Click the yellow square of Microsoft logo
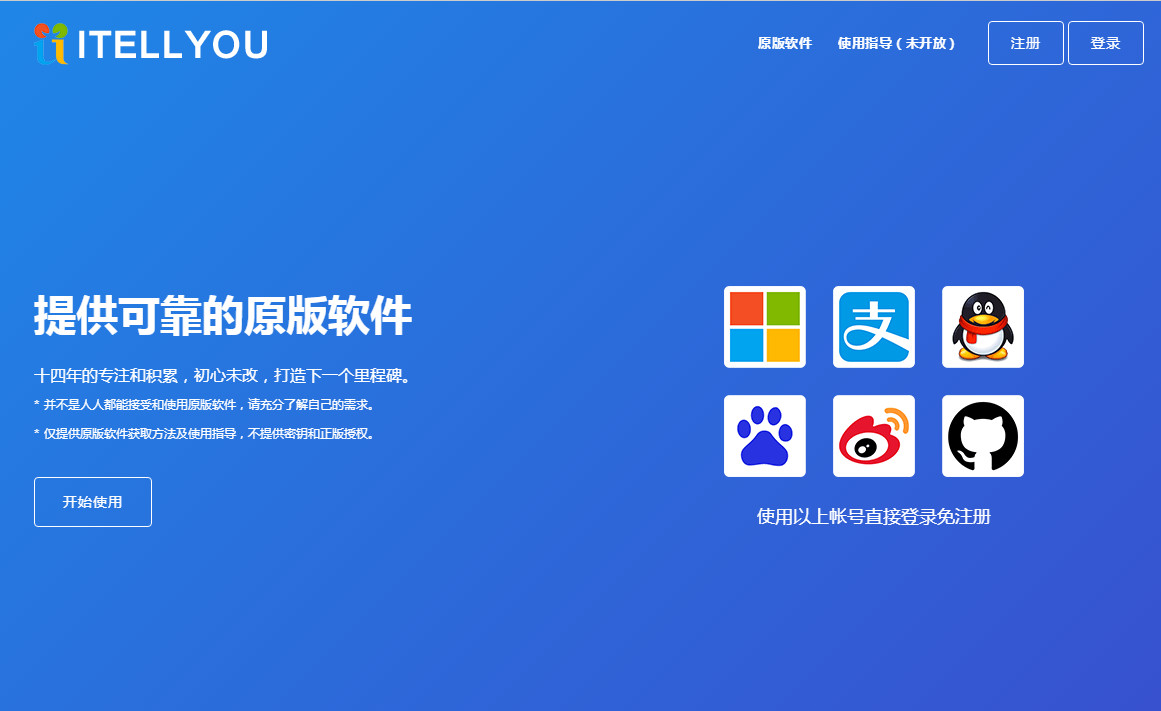 (783, 345)
